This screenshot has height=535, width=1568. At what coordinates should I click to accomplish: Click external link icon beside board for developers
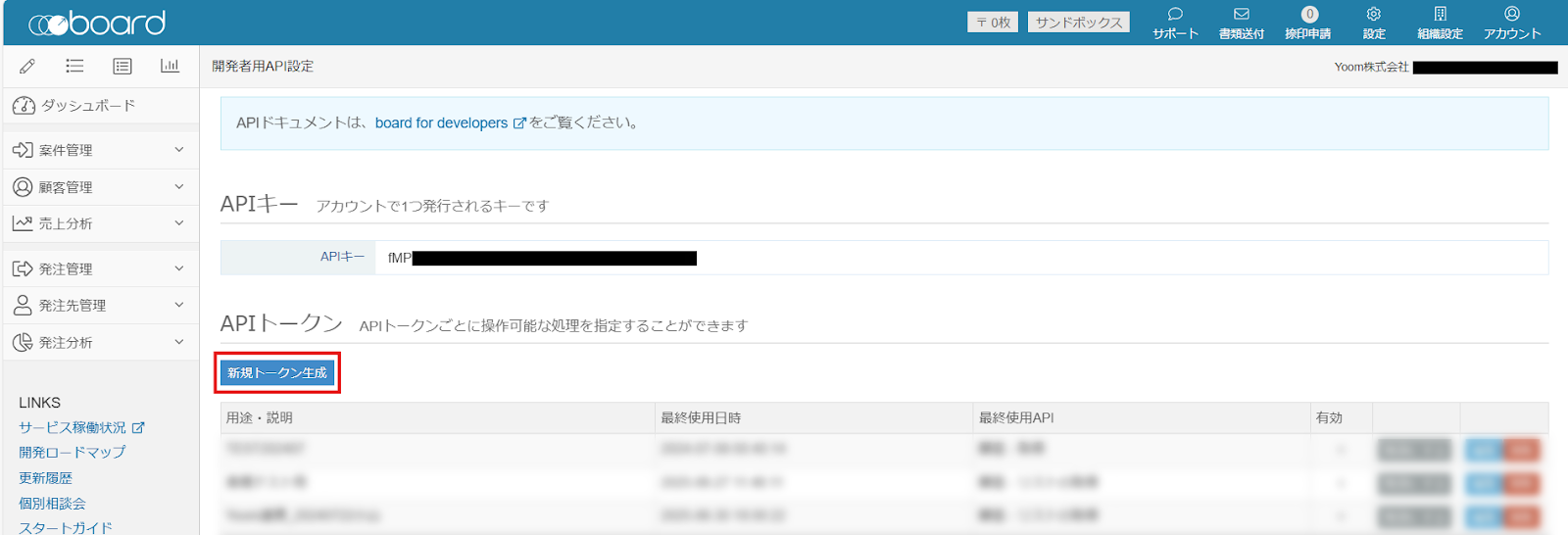(519, 123)
